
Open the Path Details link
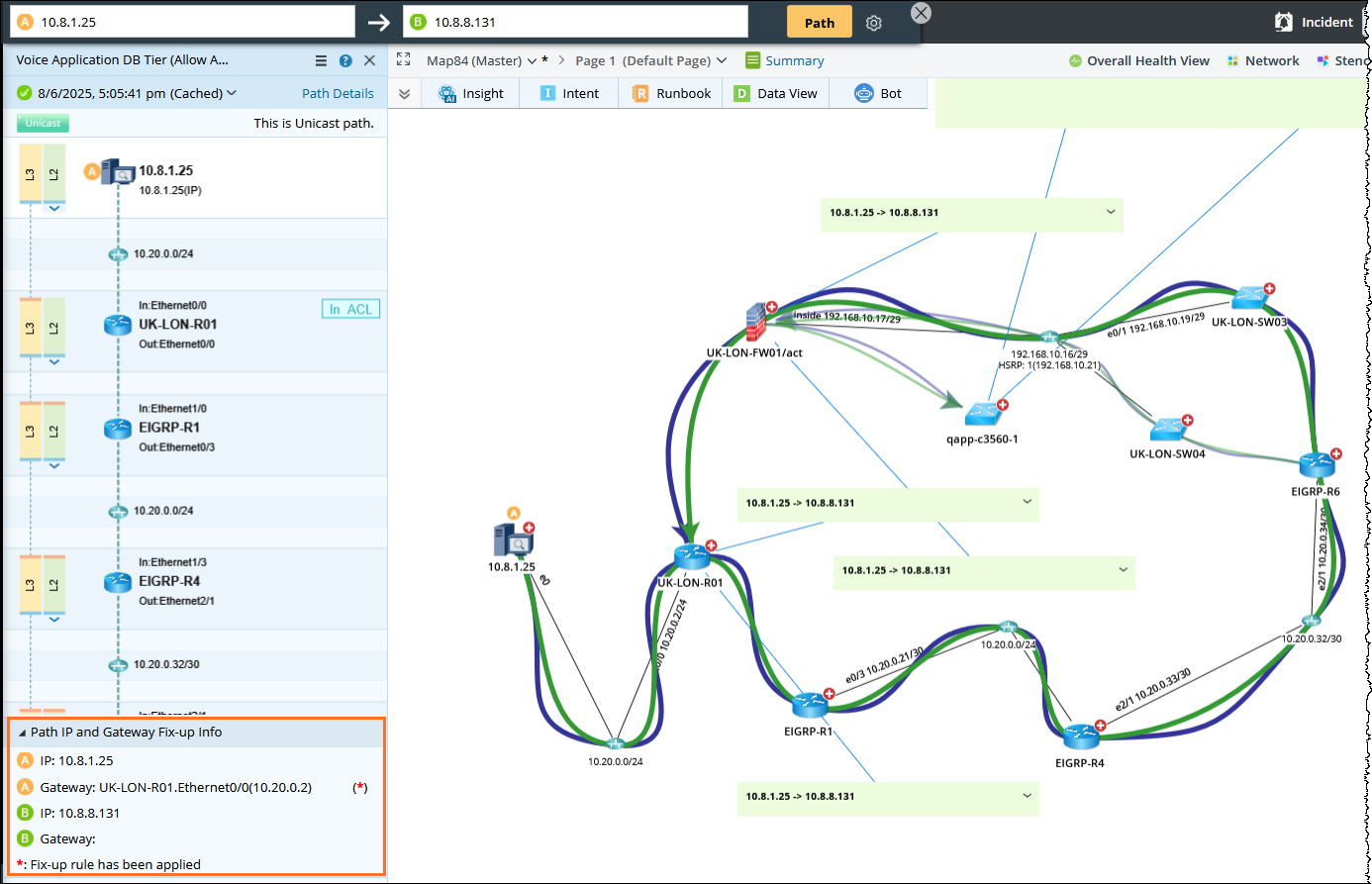click(338, 93)
